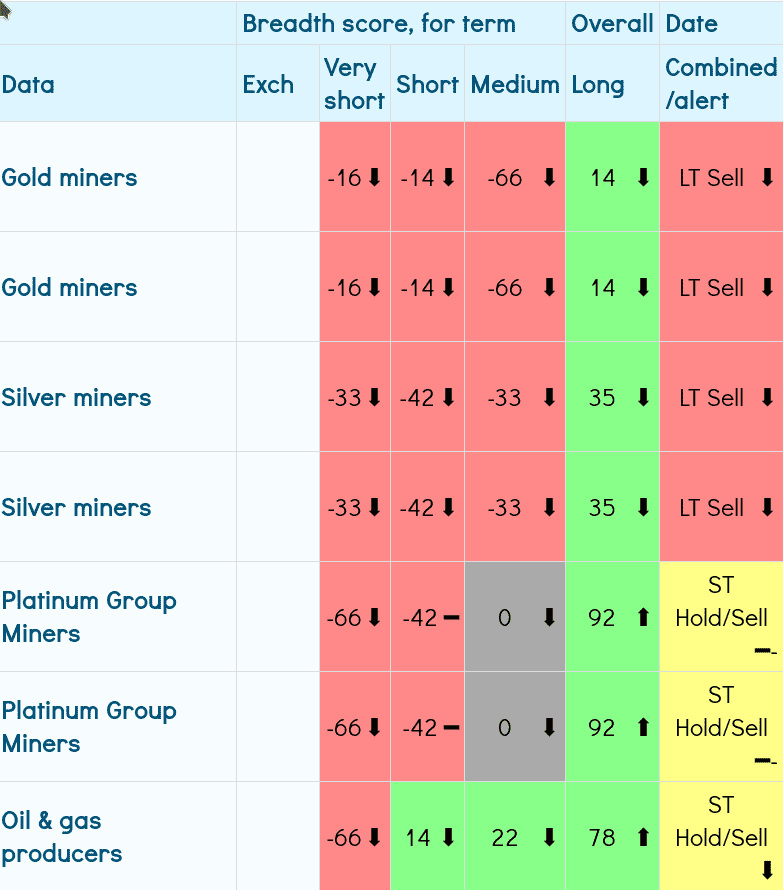Click down arrow next to Oil & gas 14
The width and height of the screenshot is (783, 890).
point(449,838)
